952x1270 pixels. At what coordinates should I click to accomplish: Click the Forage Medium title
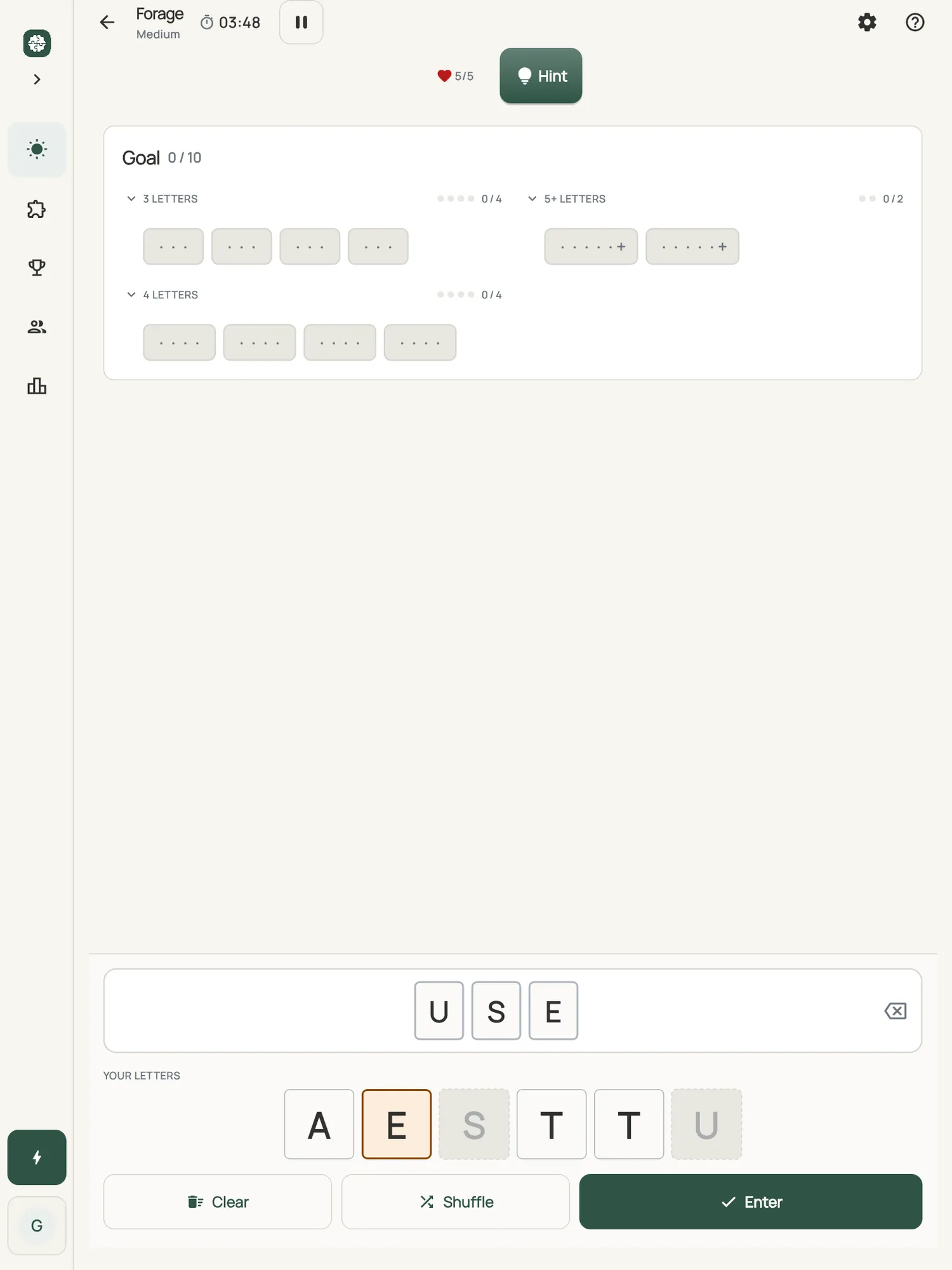(x=159, y=23)
